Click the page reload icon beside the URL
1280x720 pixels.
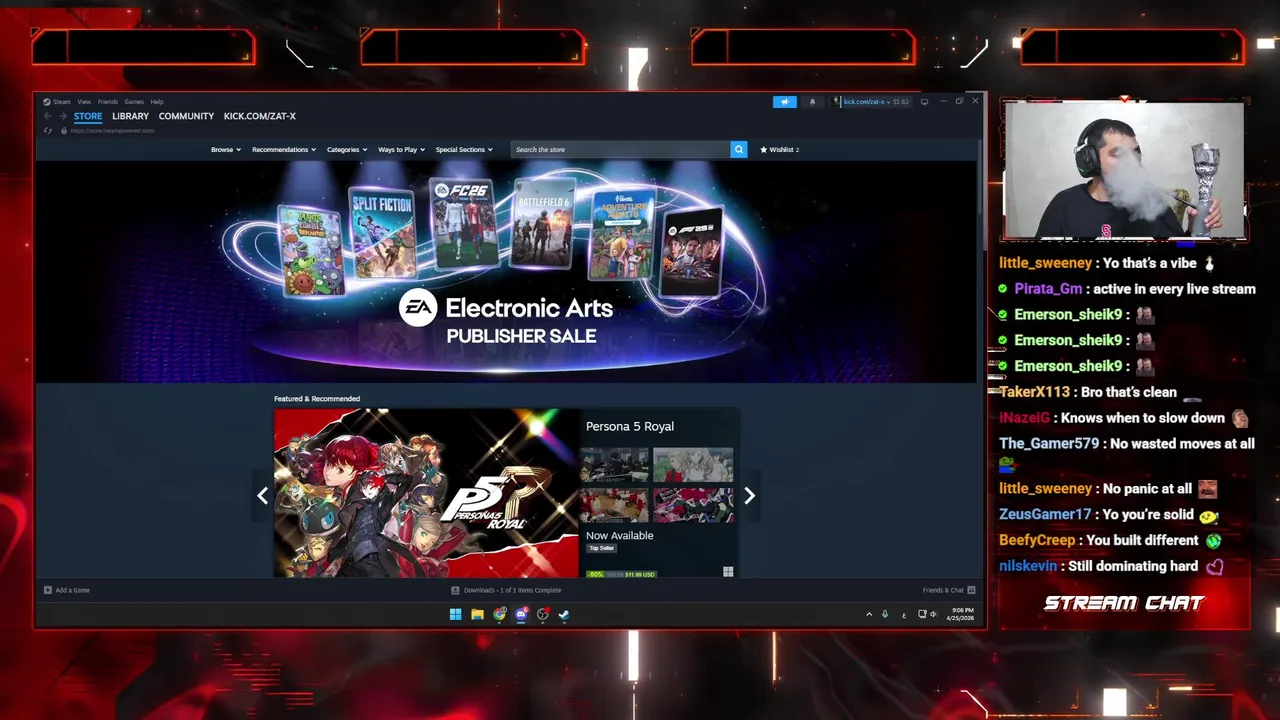48,131
